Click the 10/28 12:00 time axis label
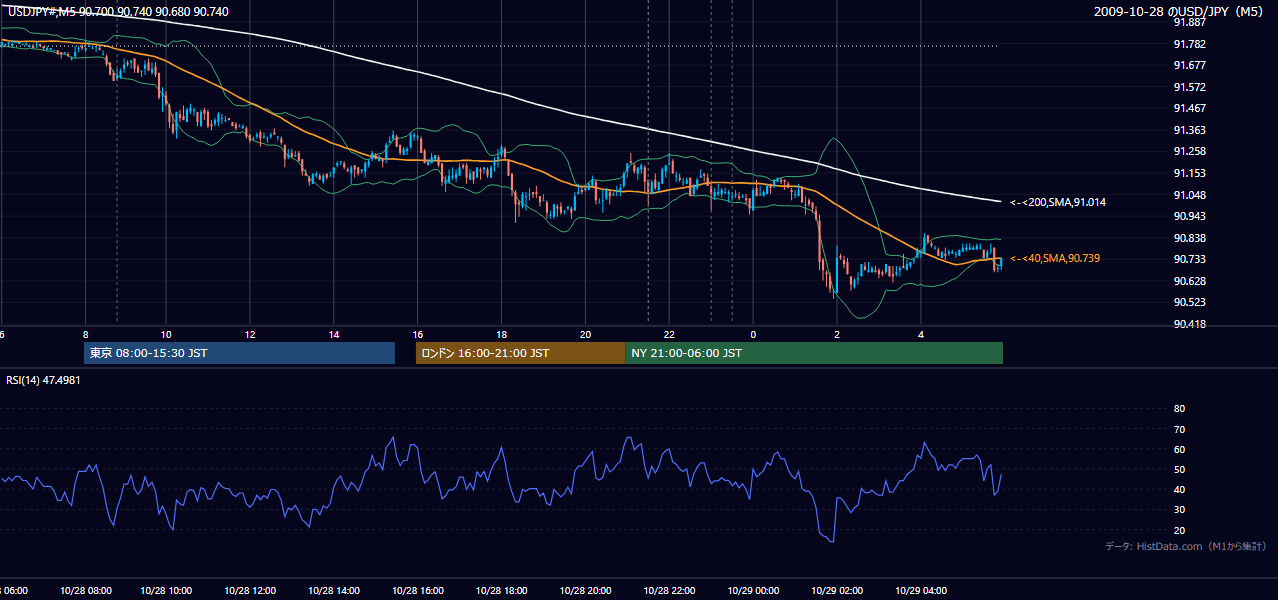 249,590
